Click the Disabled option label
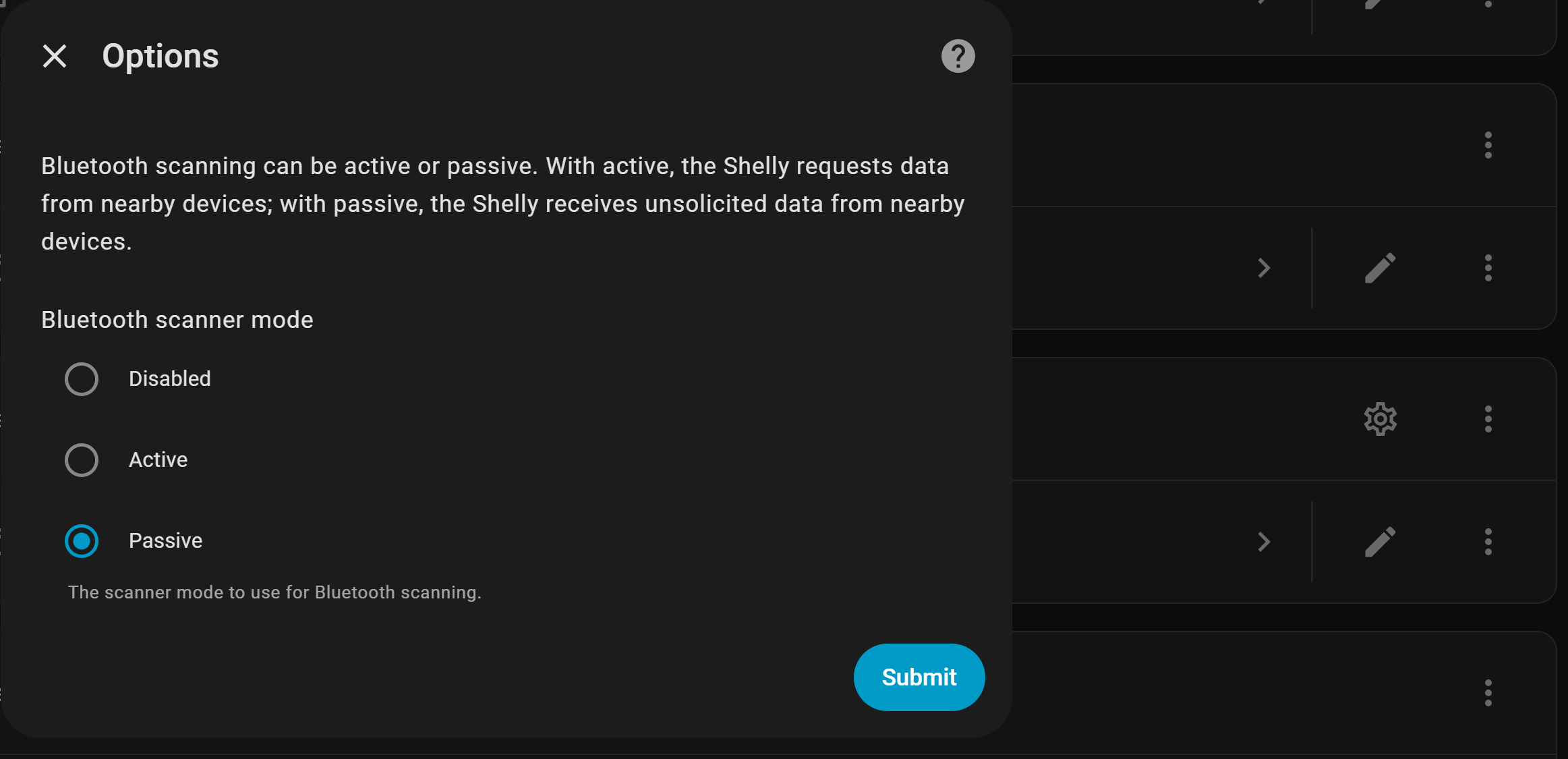The height and width of the screenshot is (759, 1568). coord(170,379)
